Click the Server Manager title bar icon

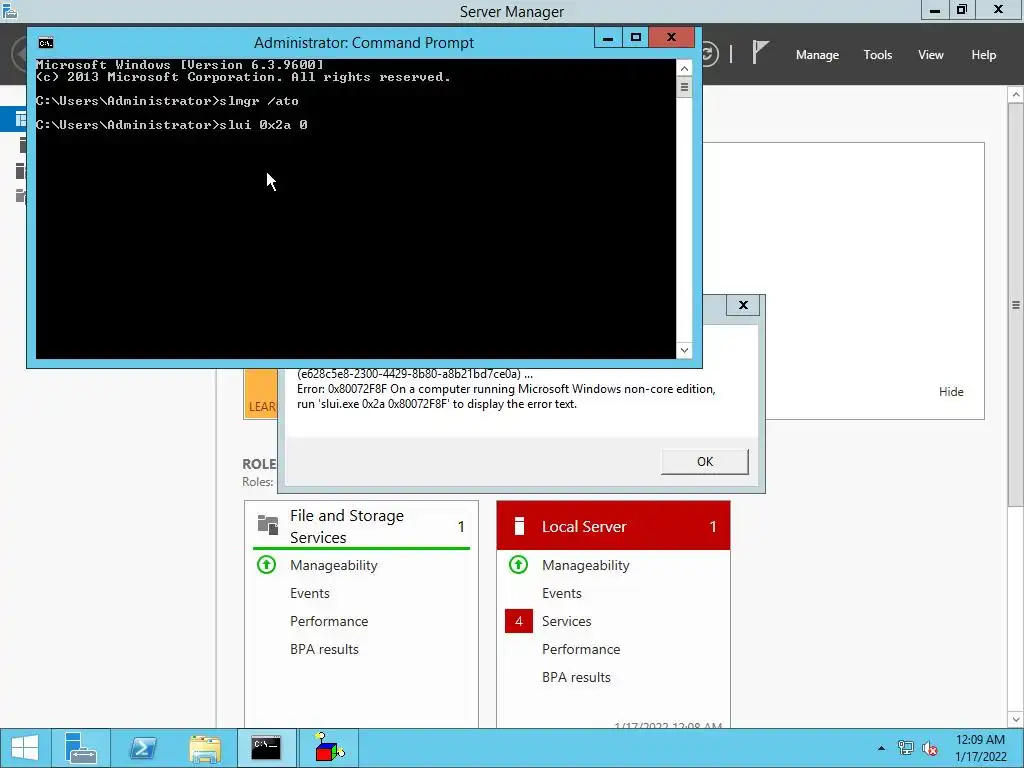coord(10,10)
